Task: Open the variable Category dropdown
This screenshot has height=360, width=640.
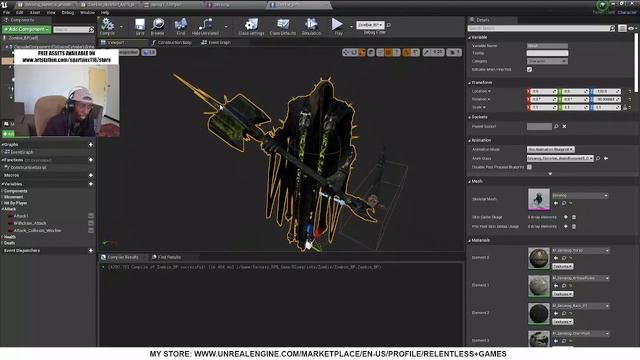Action: coord(547,61)
